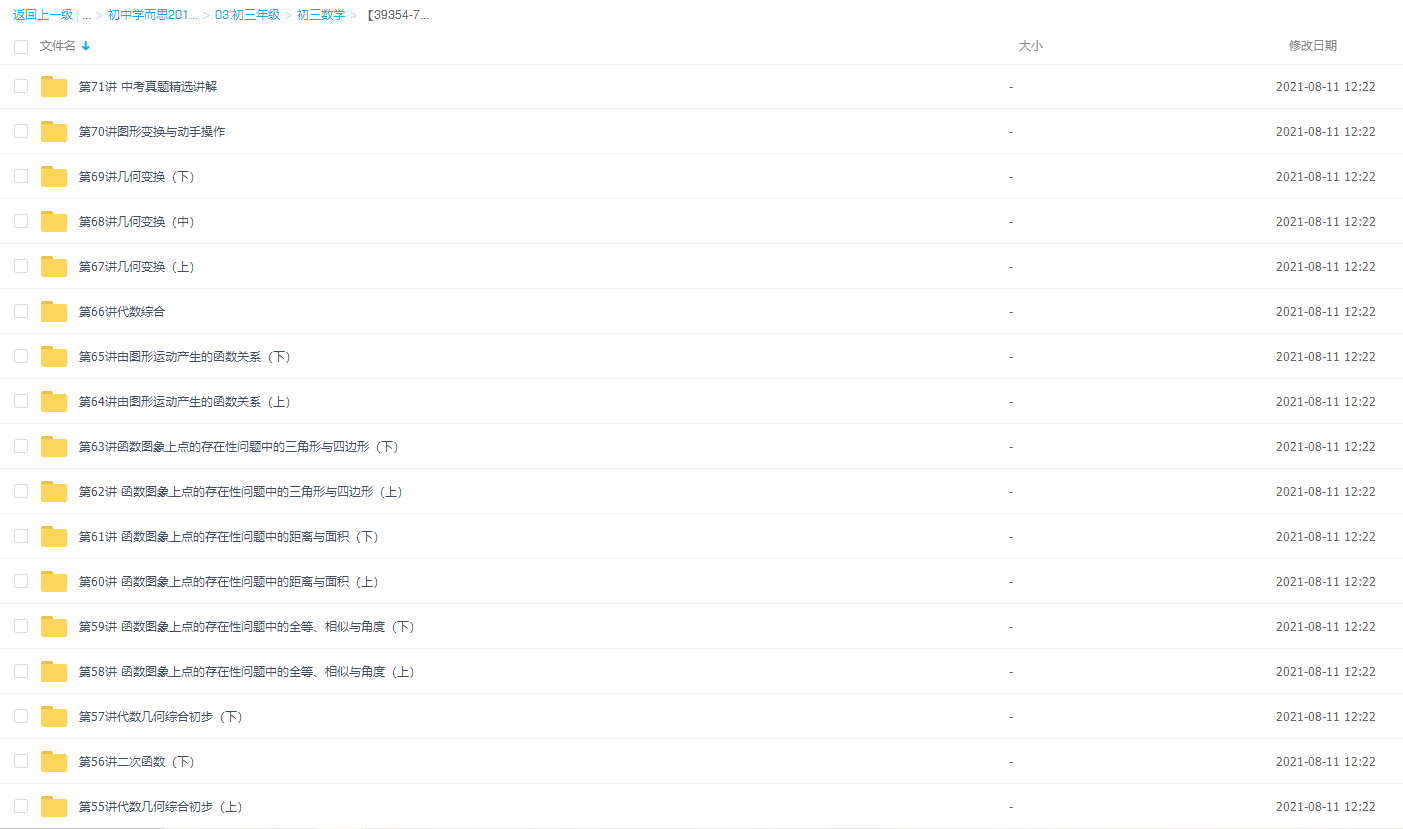Viewport: 1403px width, 829px height.
Task: Click folder icon for 第56讲二次函数（下）
Action: [54, 762]
